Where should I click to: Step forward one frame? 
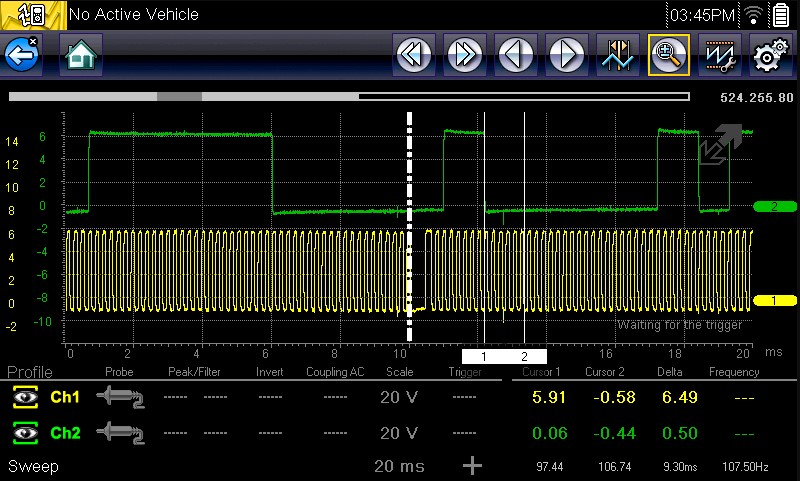(567, 55)
